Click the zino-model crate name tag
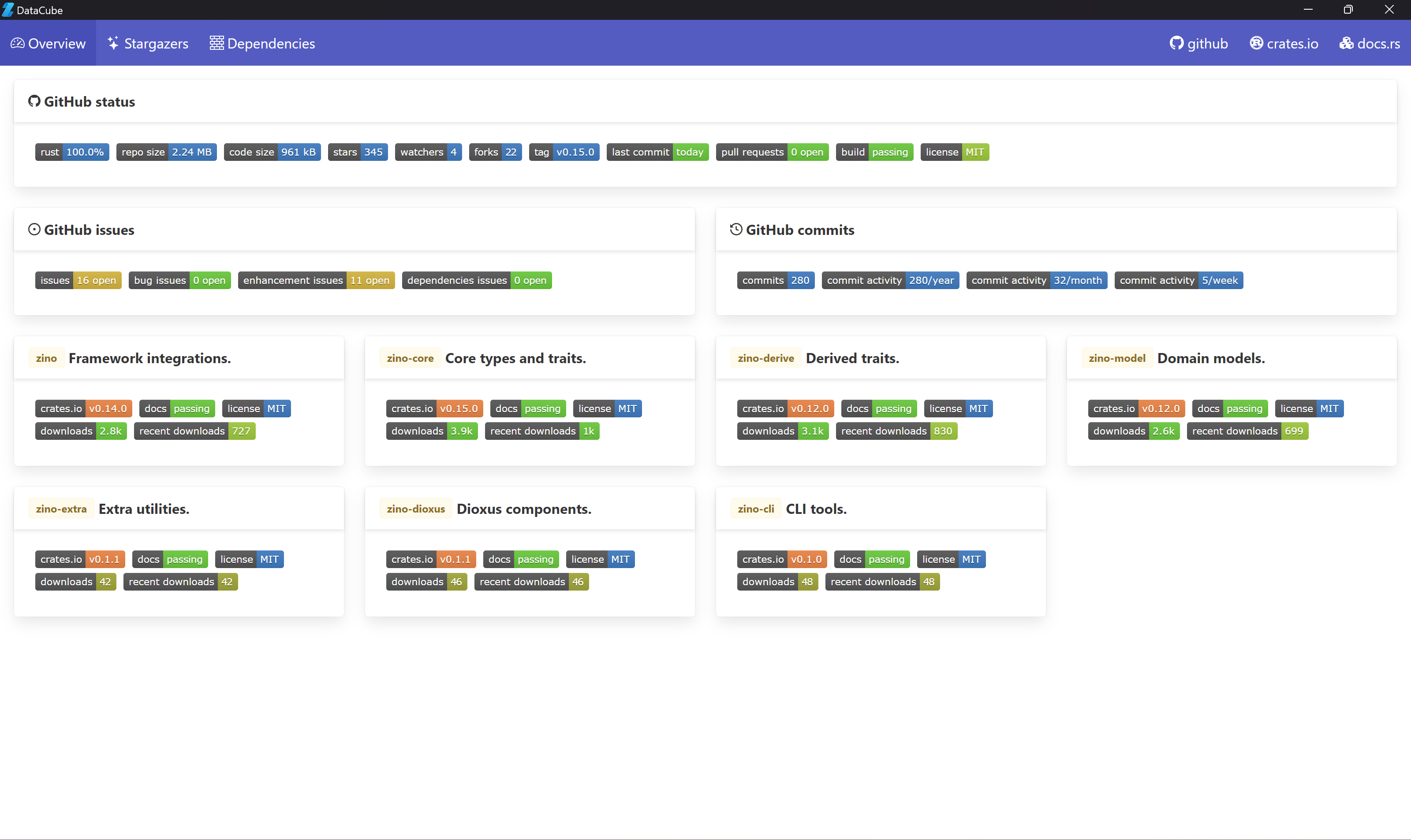The image size is (1411, 840). 1116,358
